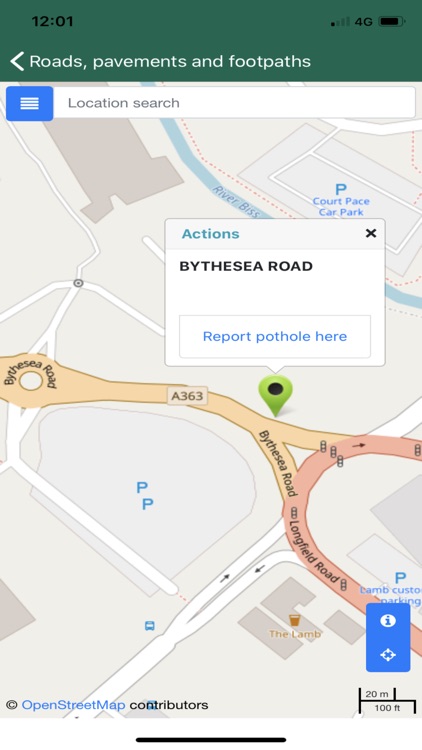Go back using the header chevron
This screenshot has height=750, width=422.
(17, 61)
